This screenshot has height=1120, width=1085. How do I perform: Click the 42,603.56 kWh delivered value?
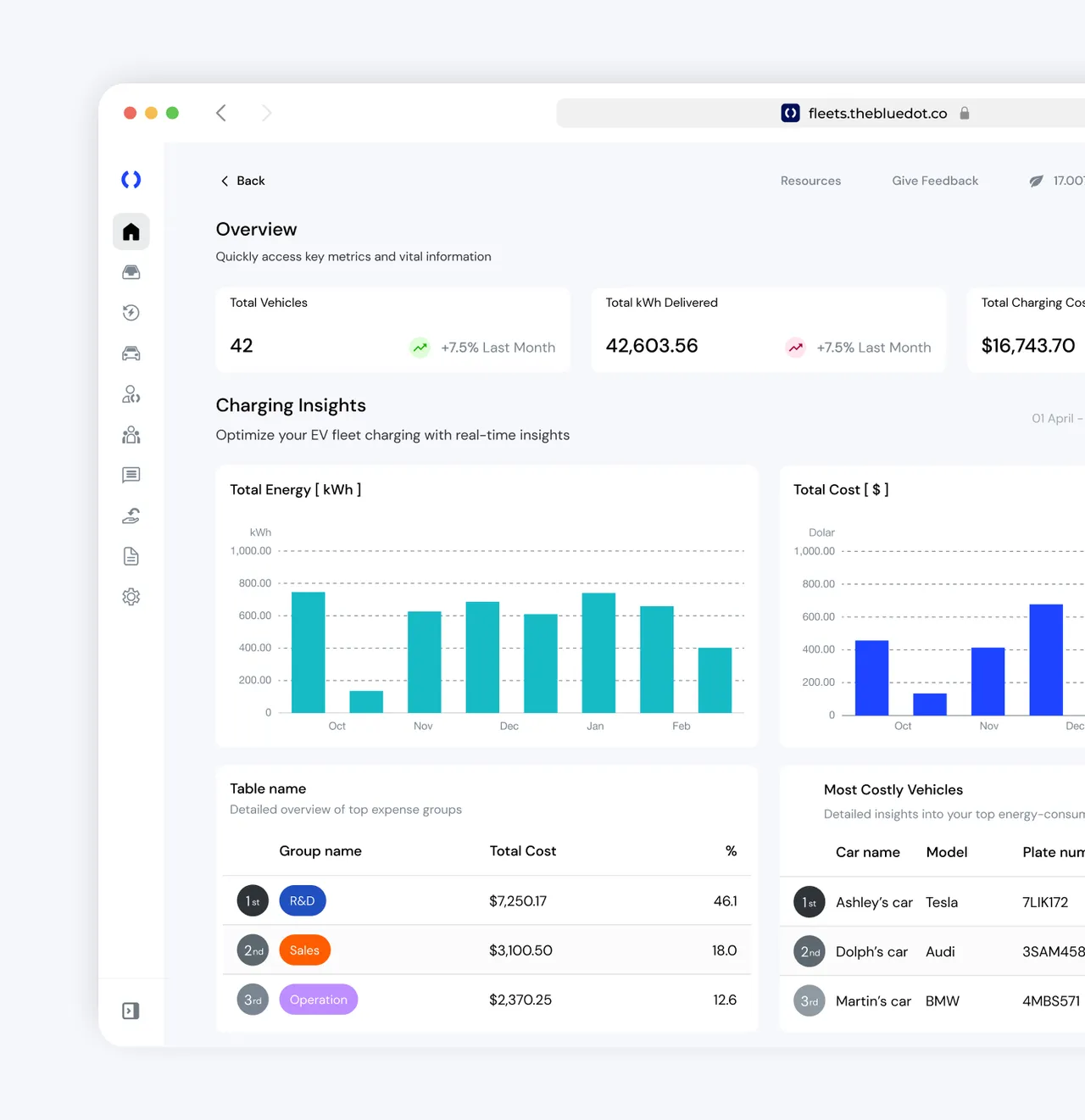pos(652,345)
